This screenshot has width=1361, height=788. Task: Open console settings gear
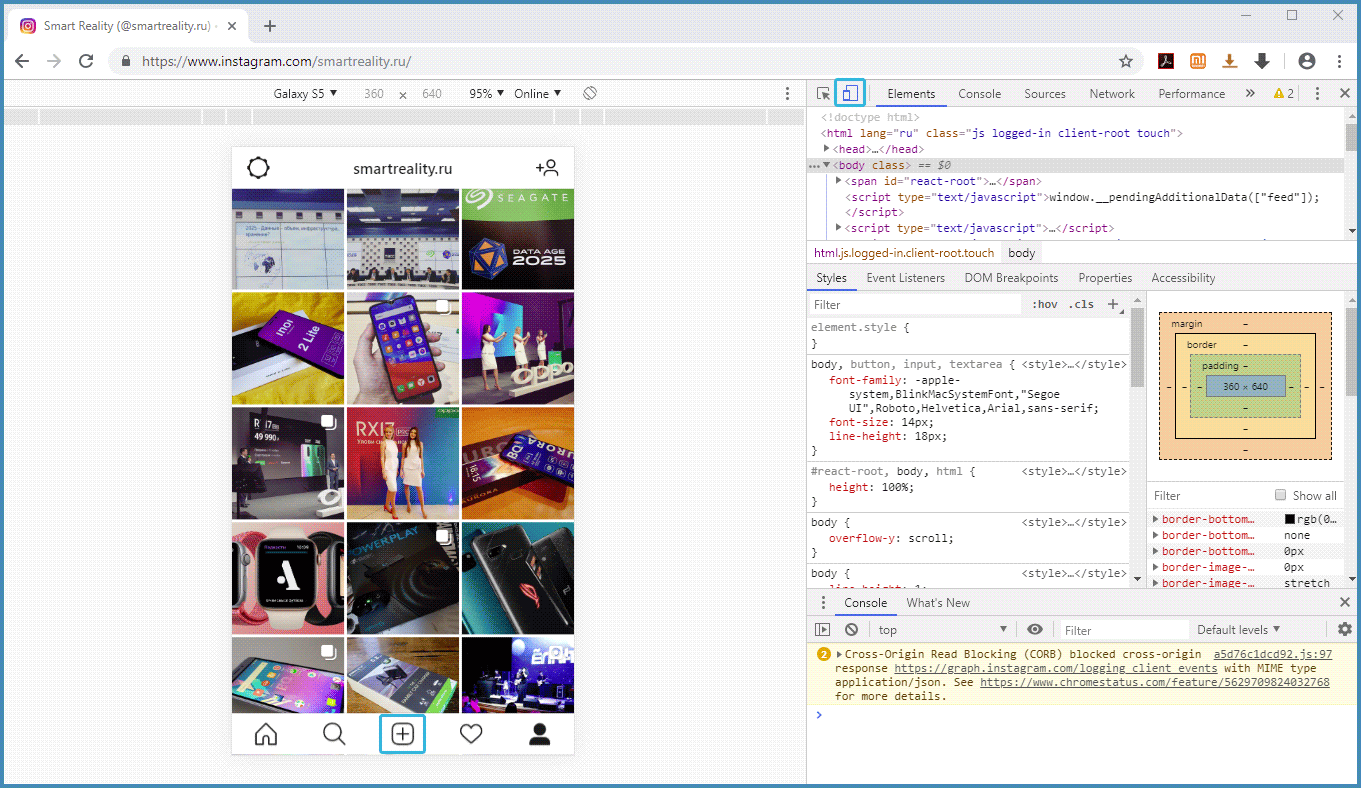pos(1345,630)
